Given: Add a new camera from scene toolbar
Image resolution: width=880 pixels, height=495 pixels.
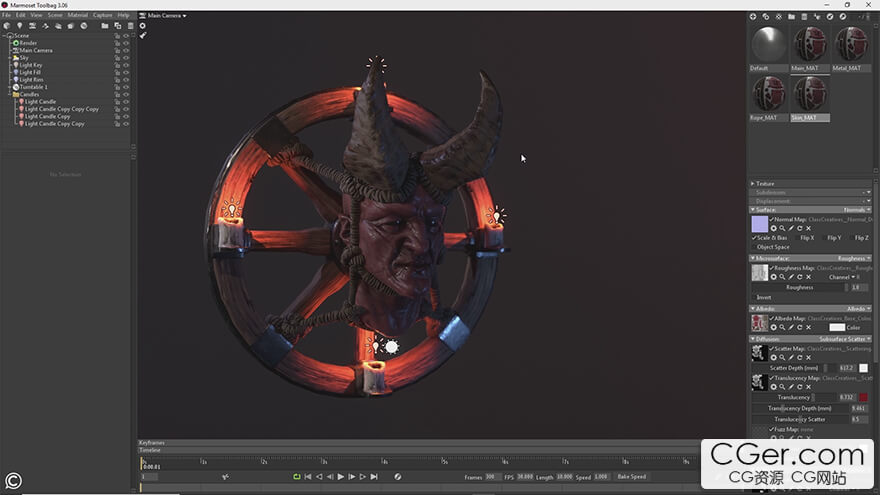Looking at the screenshot, I should (33, 26).
